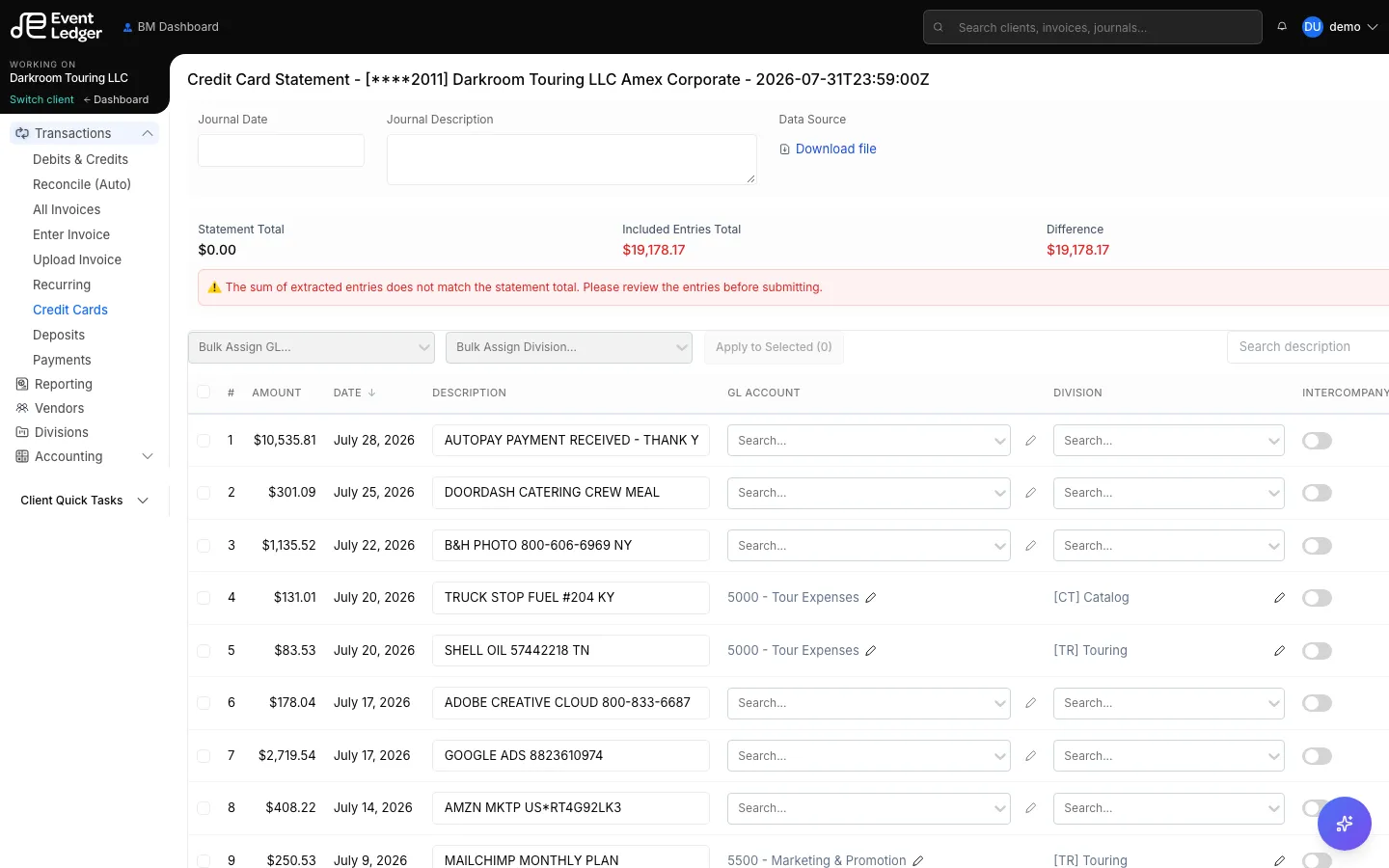This screenshot has width=1389, height=868.
Task: Open GL account dropdown for AUTOPAY PAYMENT row
Action: 868,441
